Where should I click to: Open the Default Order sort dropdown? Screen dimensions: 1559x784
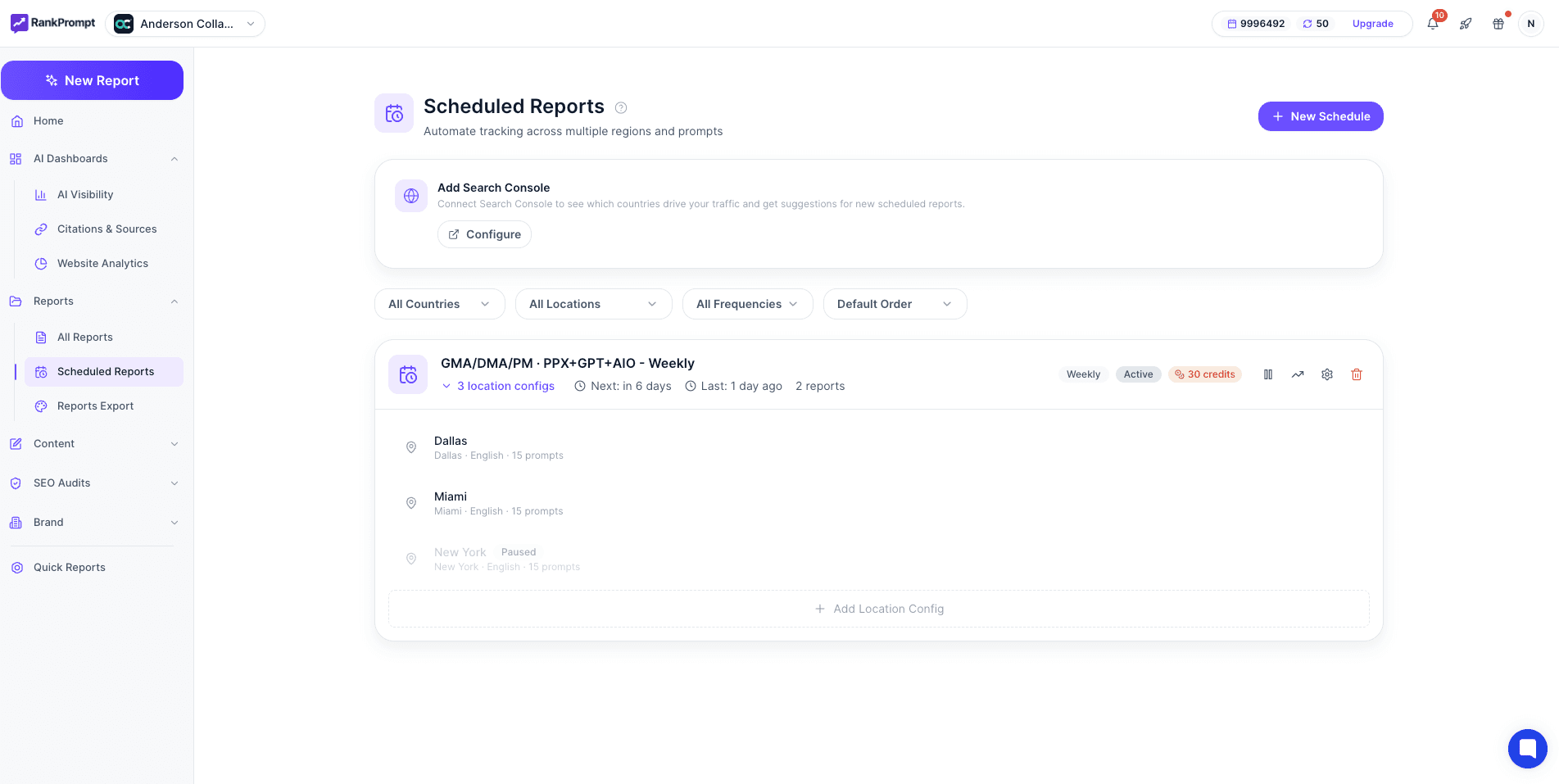(895, 304)
